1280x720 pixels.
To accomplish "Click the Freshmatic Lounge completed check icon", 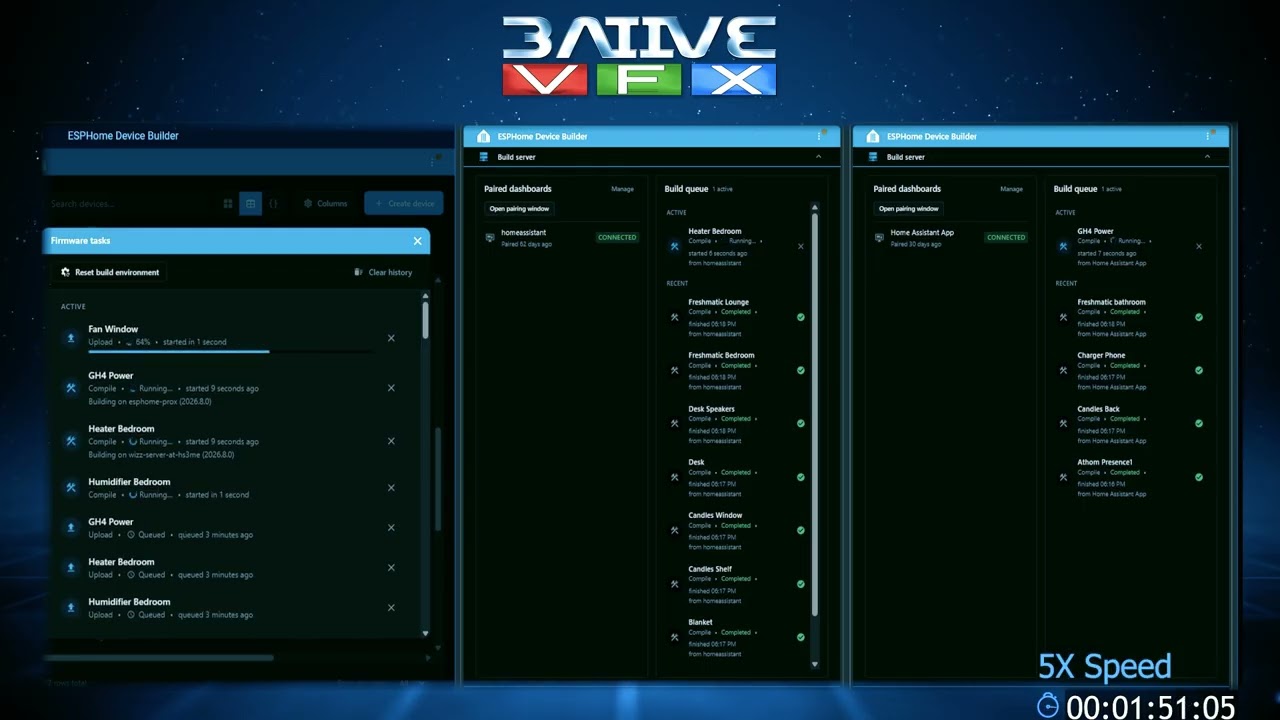I will [800, 317].
